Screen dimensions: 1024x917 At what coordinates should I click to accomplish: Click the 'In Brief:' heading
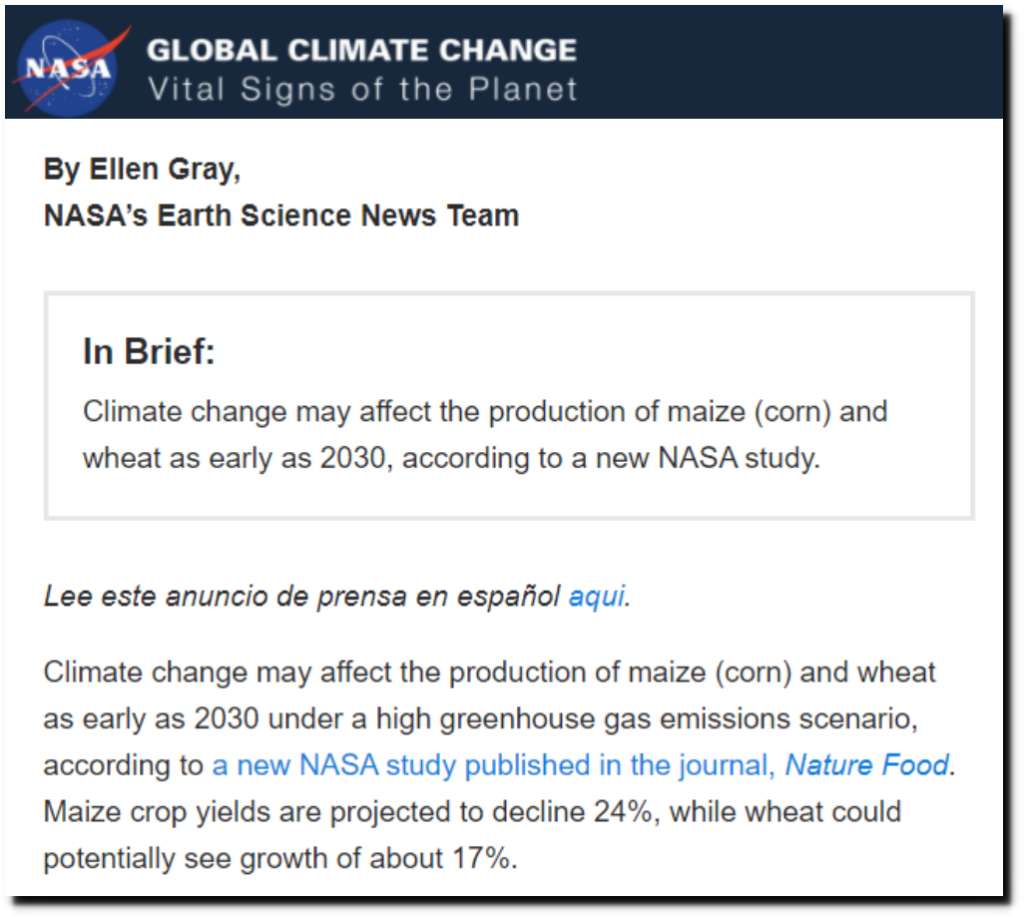[149, 351]
